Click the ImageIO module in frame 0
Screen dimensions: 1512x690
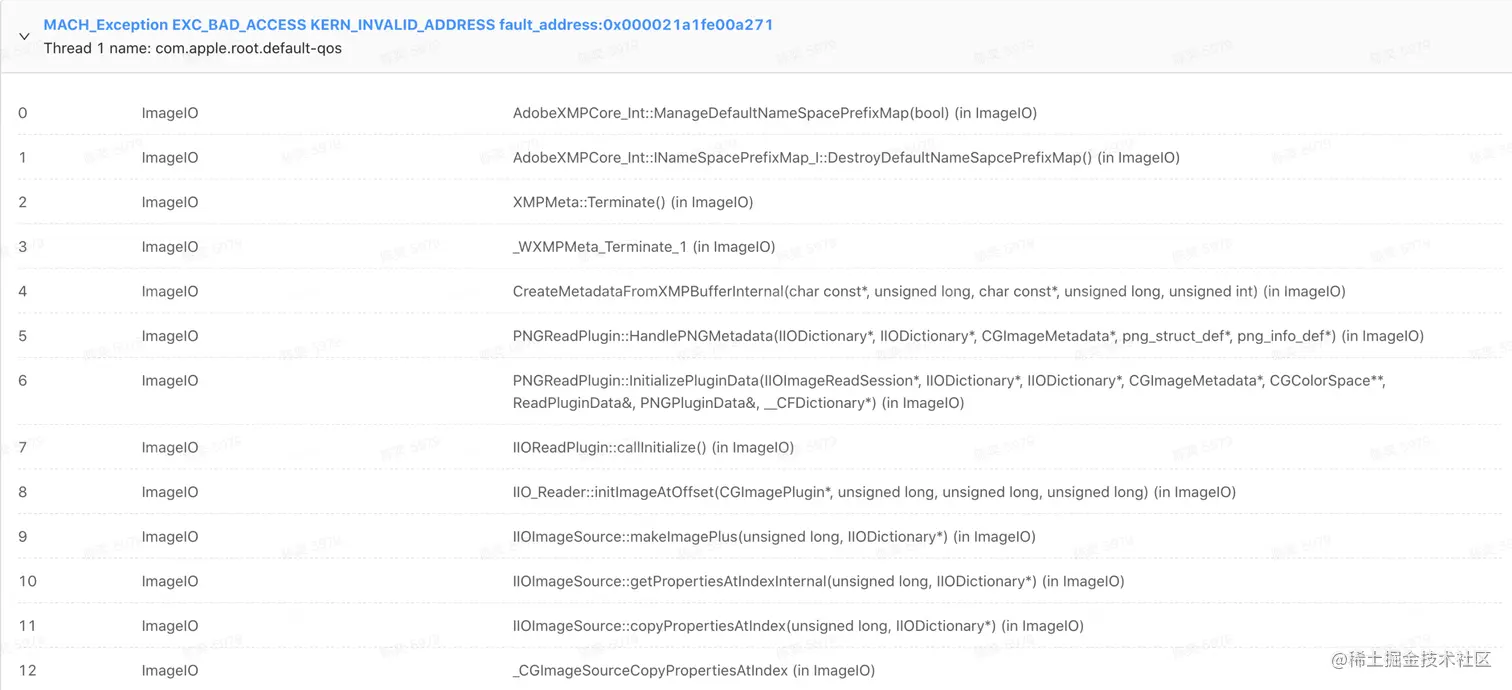pos(170,113)
